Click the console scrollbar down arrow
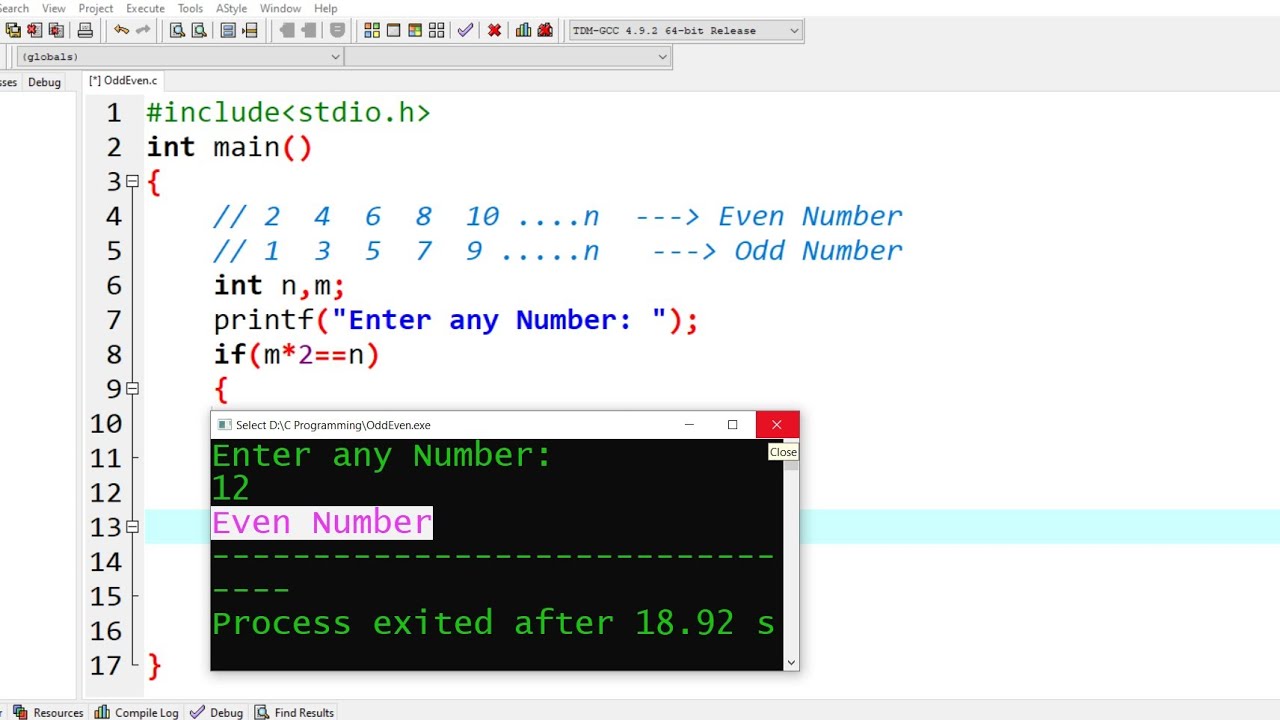 pyautogui.click(x=791, y=662)
